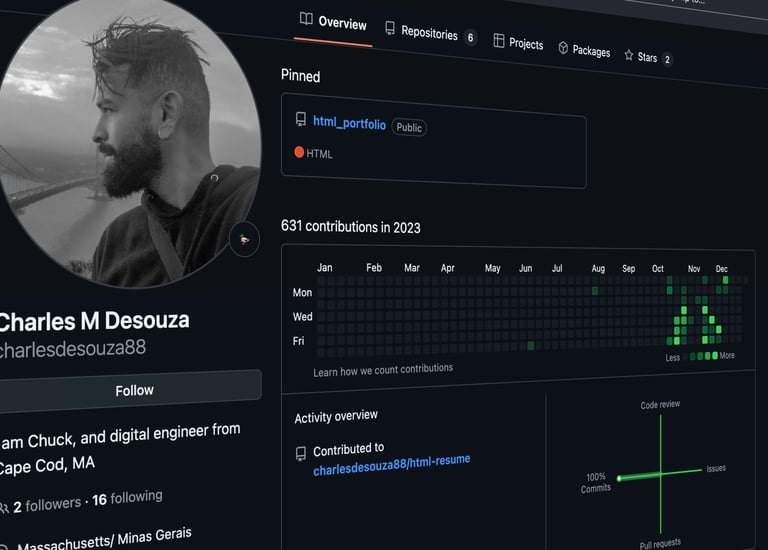Open charlesdesouza88/html-resume repository link
Screen dimensions: 768x550
392,465
